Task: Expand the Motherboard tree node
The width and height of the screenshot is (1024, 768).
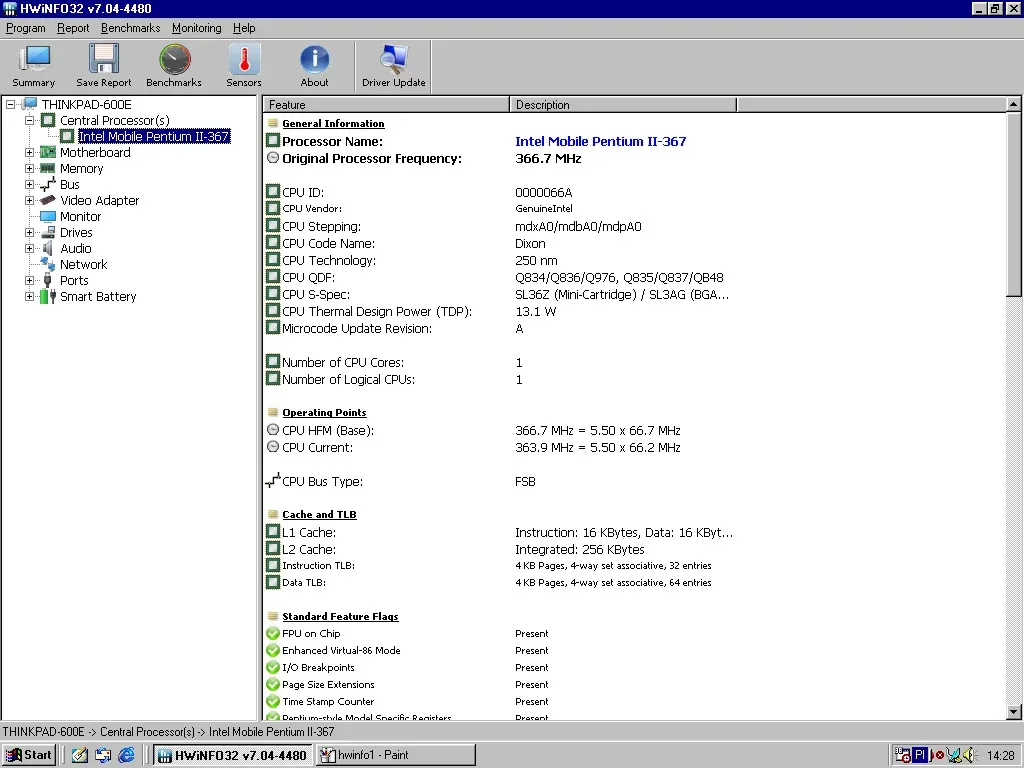Action: (x=29, y=152)
